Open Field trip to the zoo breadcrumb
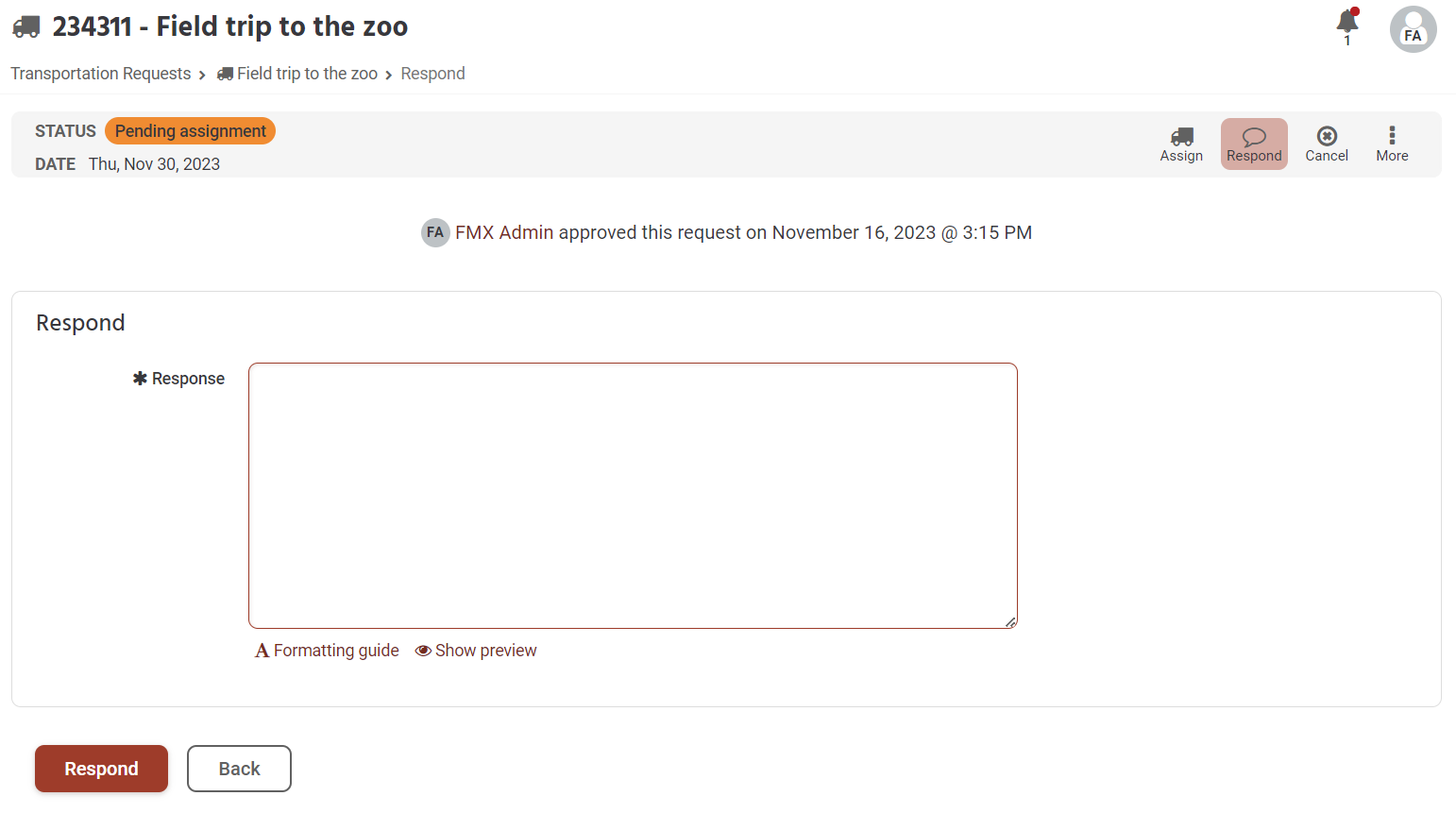Image resolution: width=1456 pixels, height=813 pixels. pyautogui.click(x=307, y=74)
